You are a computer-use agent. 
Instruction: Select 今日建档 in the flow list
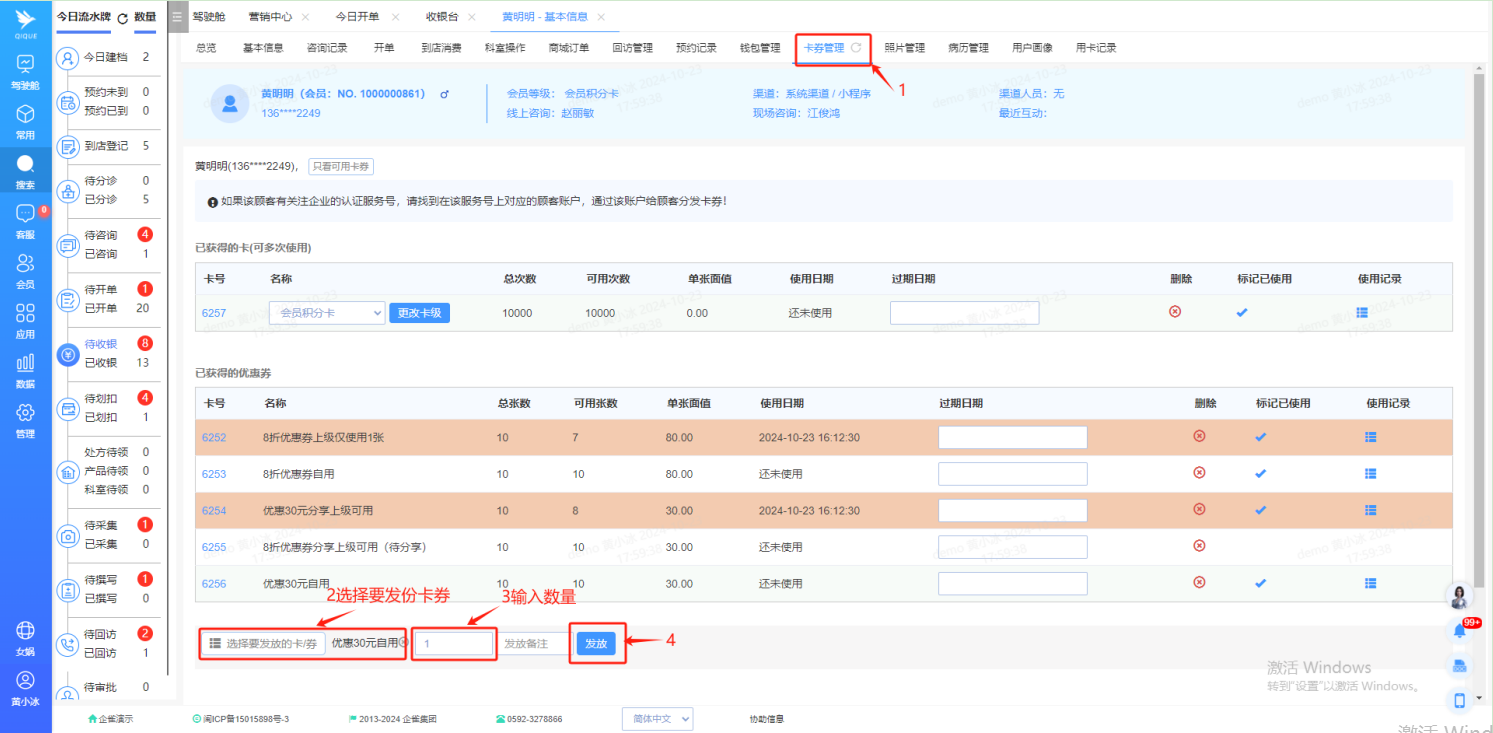(x=106, y=57)
